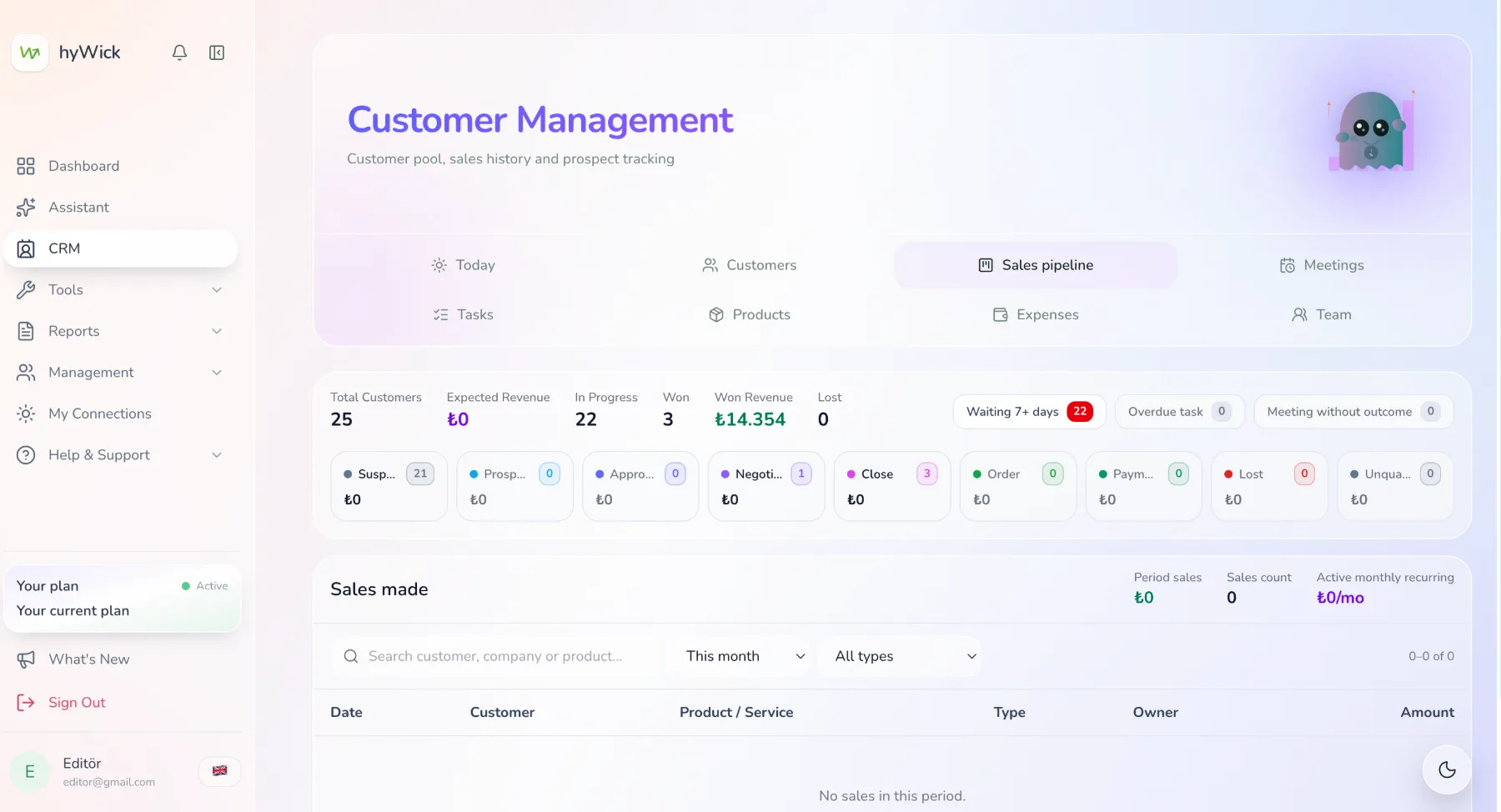This screenshot has width=1501, height=812.
Task: Focus the search customer input field
Action: click(x=497, y=656)
